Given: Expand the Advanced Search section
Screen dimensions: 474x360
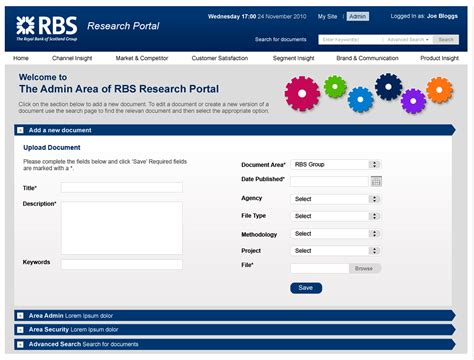Looking at the screenshot, I should point(20,344).
